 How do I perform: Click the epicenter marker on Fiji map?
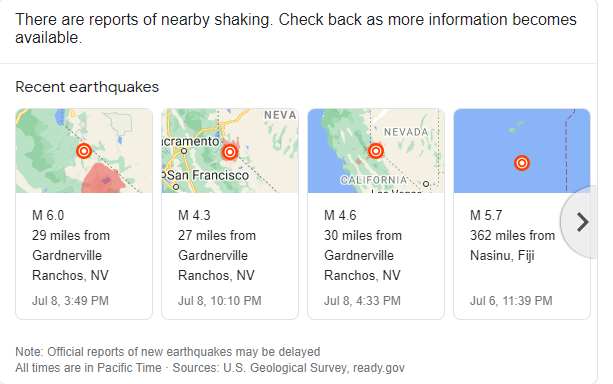pos(522,163)
